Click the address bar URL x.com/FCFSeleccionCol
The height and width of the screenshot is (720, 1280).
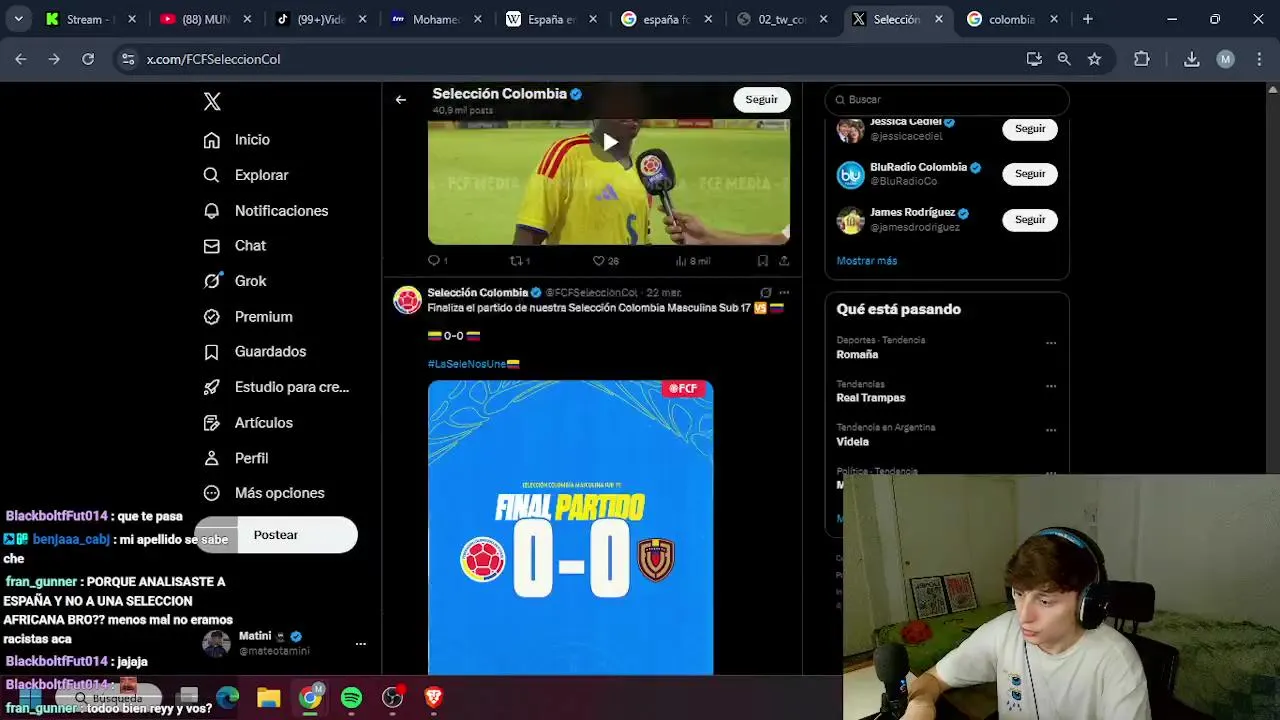click(x=213, y=59)
